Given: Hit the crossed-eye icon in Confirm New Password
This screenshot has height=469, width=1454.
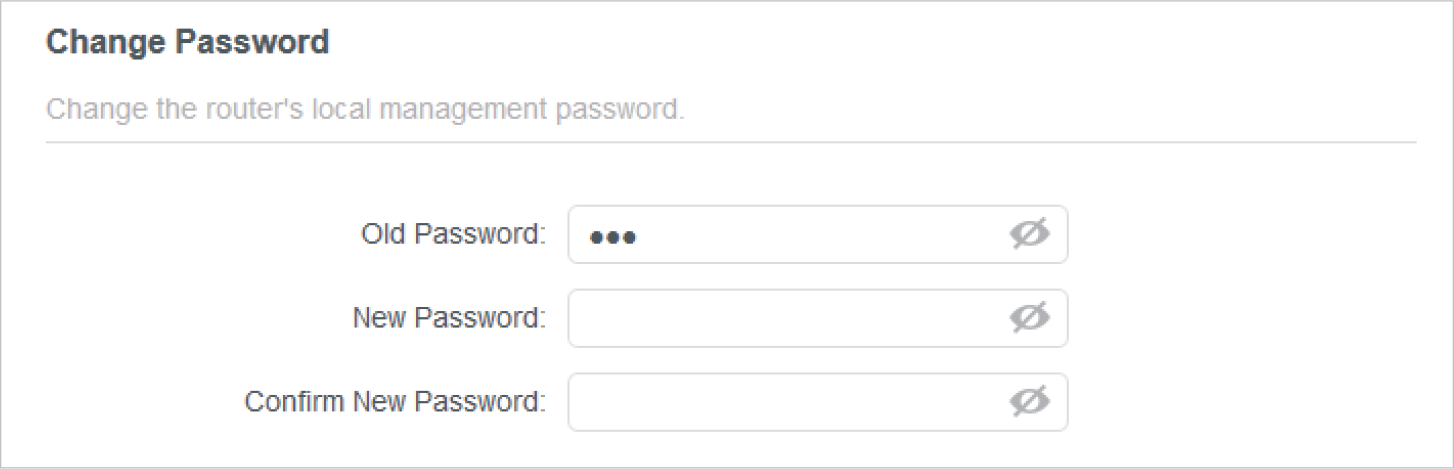Looking at the screenshot, I should 1029,402.
